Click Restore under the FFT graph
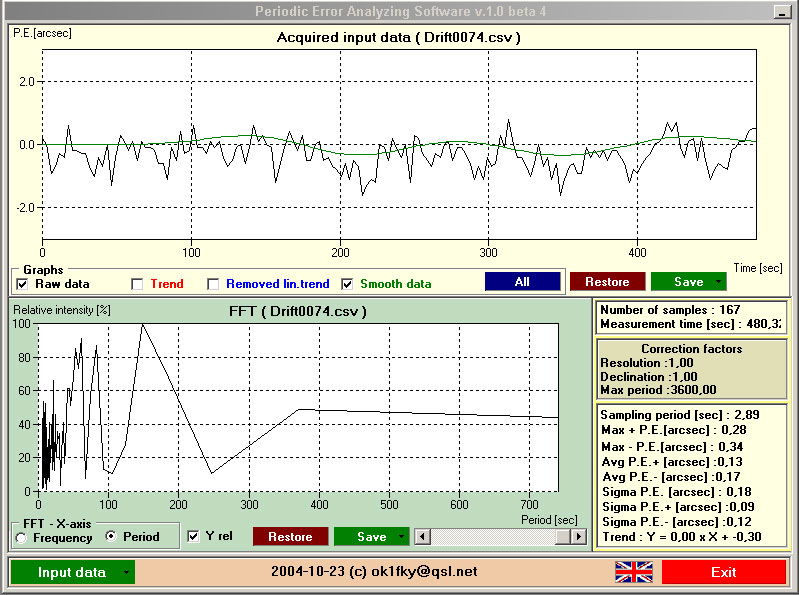799x595 pixels. 290,536
